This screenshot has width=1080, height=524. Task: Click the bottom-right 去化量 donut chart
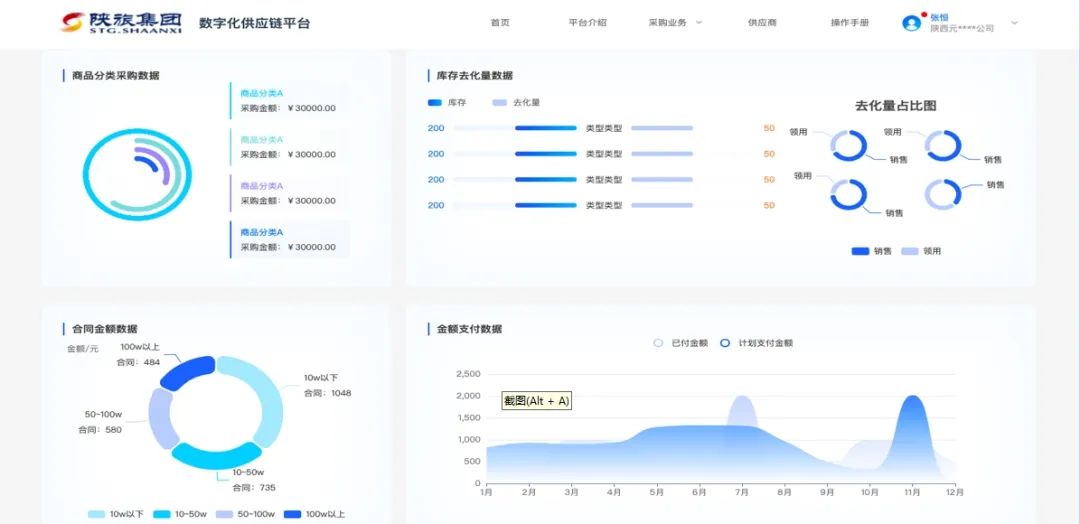pyautogui.click(x=942, y=194)
